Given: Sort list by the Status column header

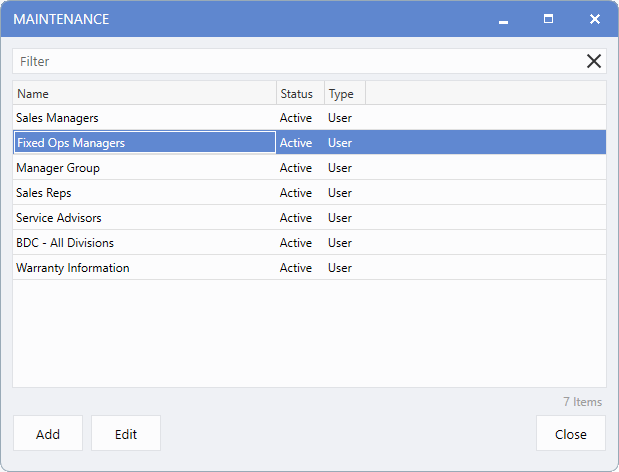Looking at the screenshot, I should 300,94.
